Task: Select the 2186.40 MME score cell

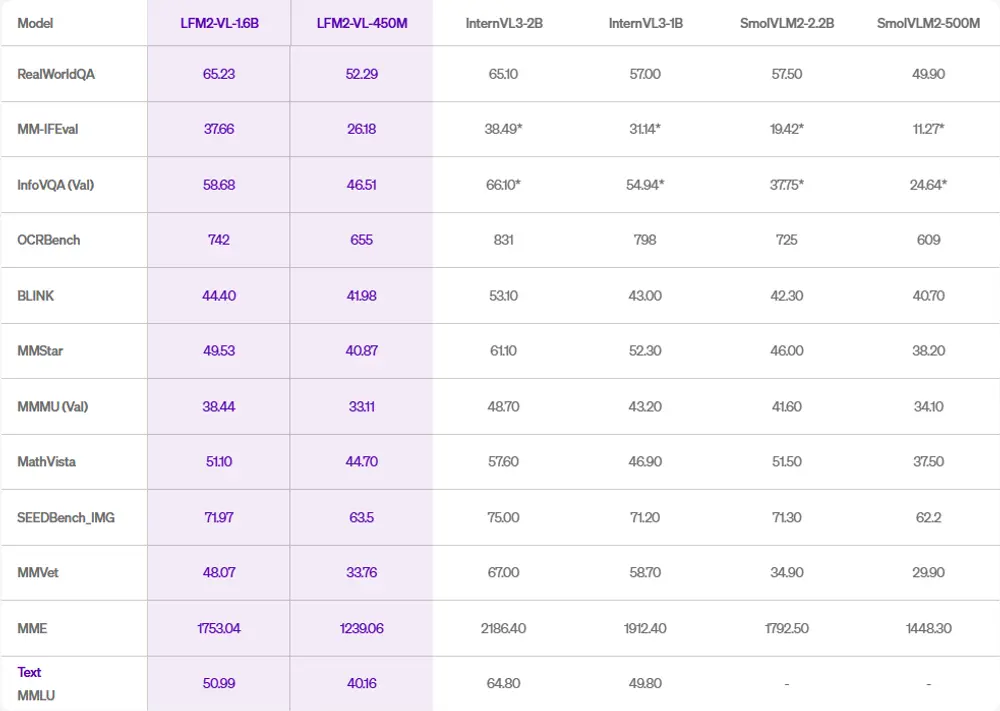Action: tap(504, 628)
